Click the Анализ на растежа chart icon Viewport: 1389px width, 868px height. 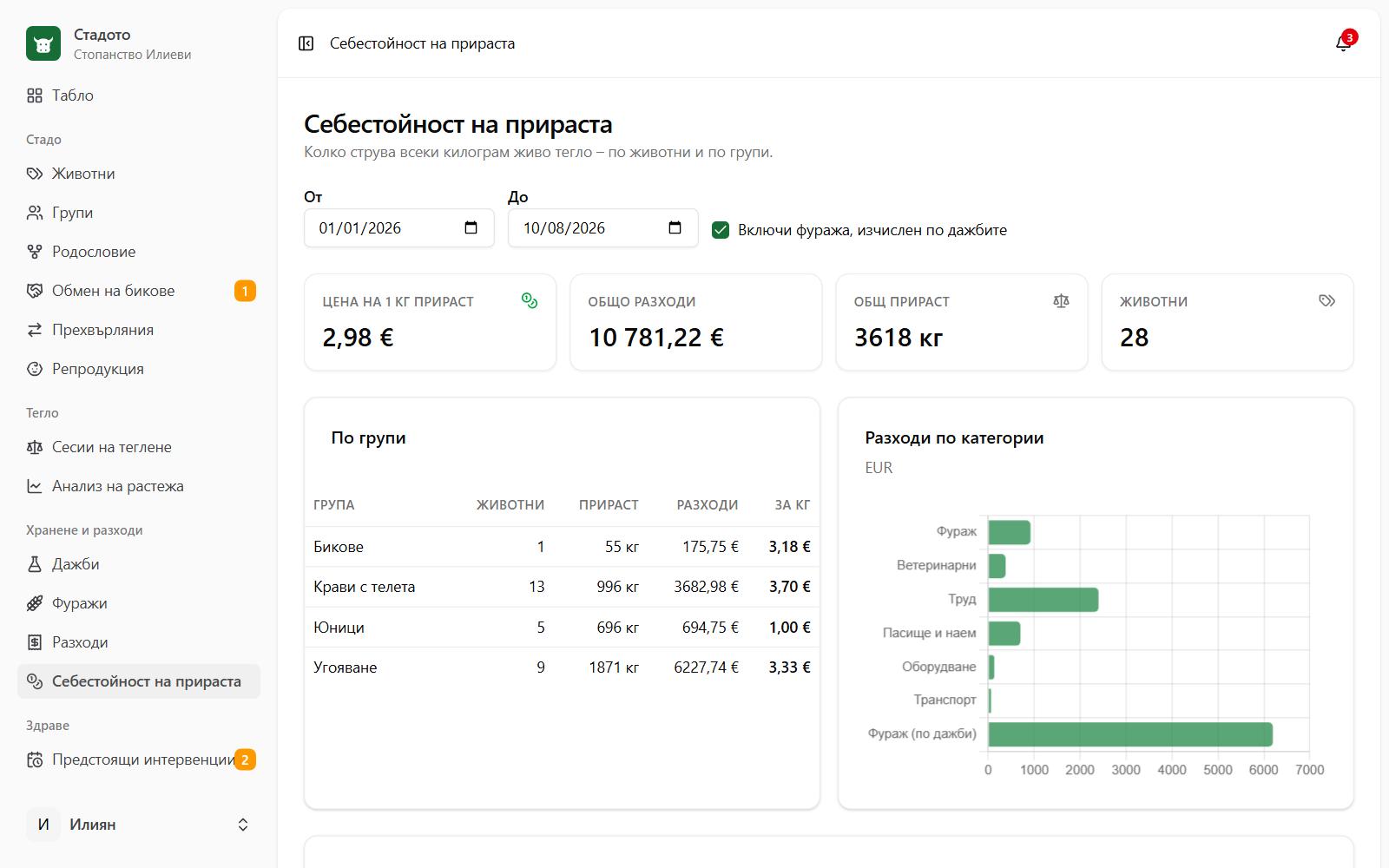pos(35,486)
